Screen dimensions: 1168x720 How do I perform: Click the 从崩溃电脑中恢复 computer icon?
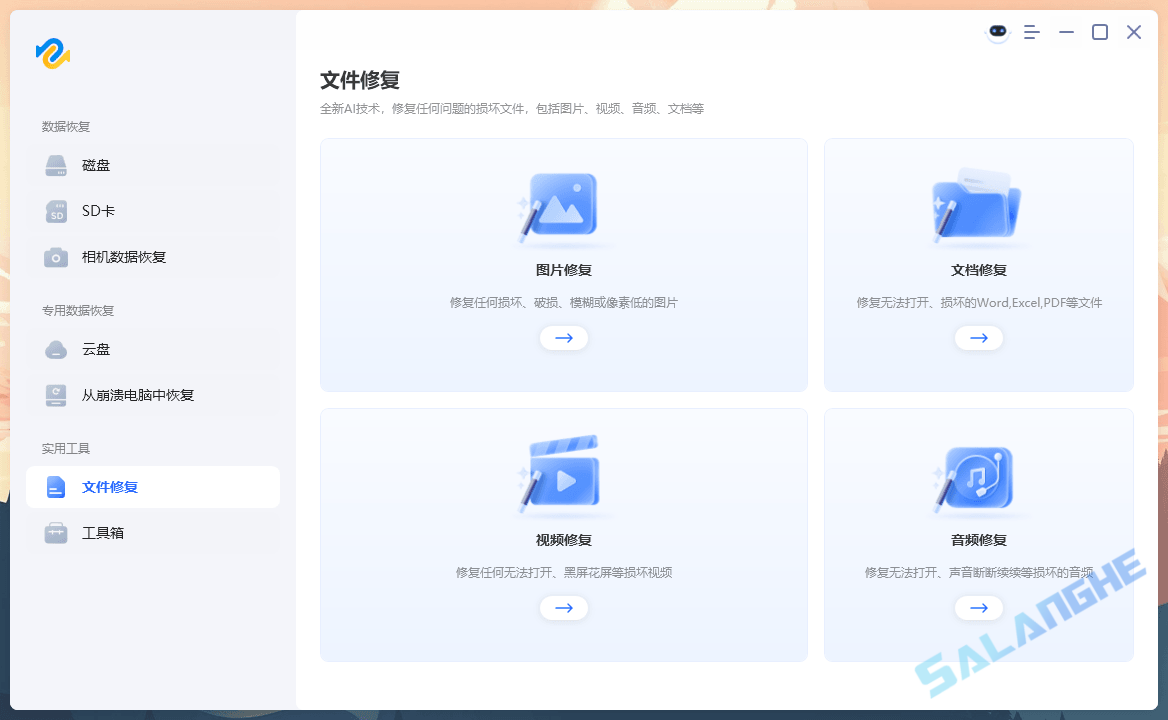(x=56, y=395)
